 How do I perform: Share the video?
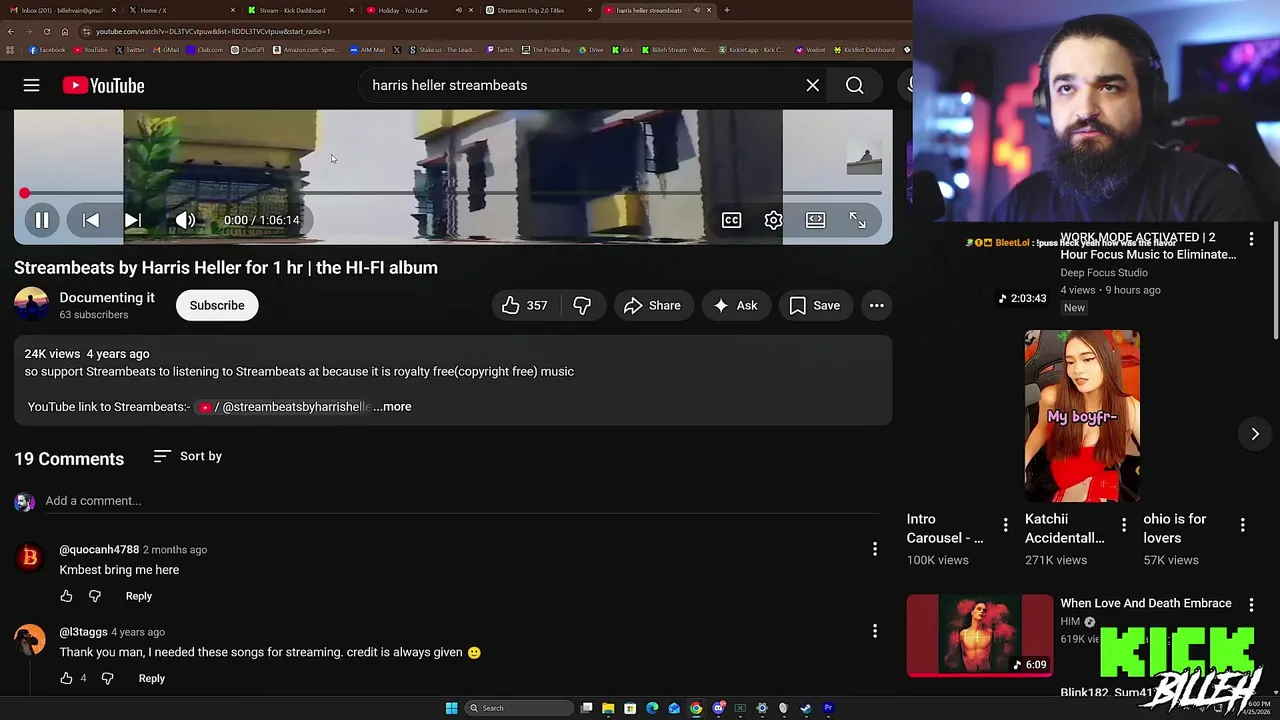click(652, 306)
